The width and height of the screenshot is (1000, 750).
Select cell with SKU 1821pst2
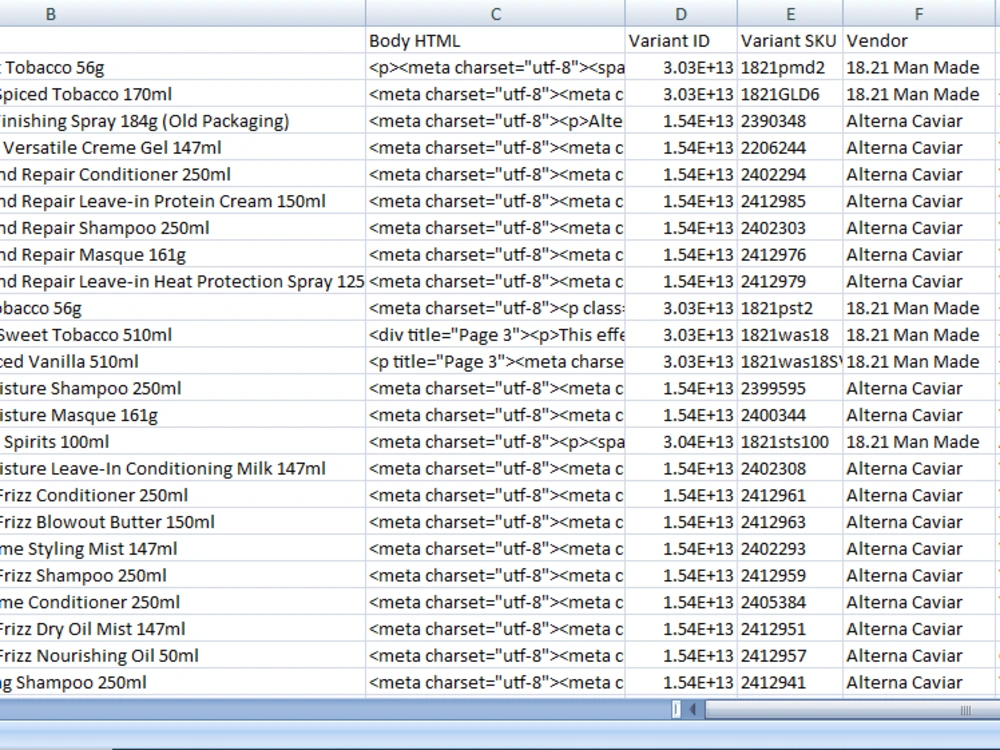[x=790, y=308]
